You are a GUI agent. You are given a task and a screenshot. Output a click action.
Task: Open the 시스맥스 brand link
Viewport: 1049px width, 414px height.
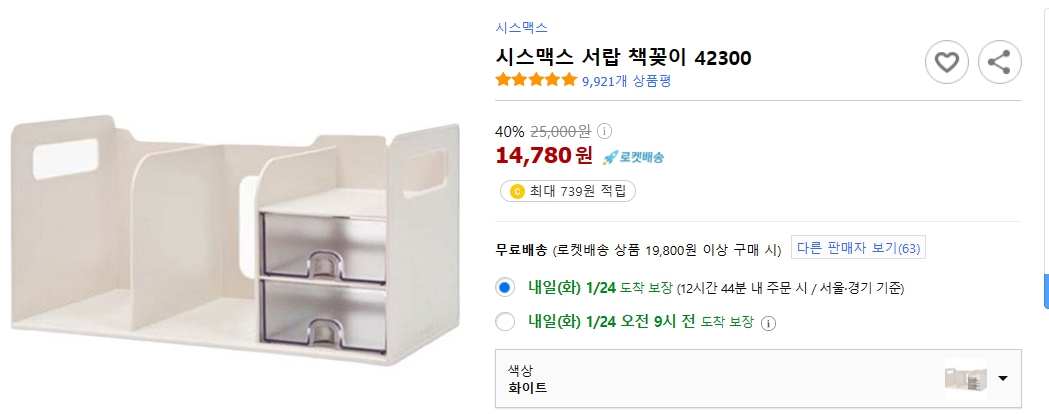(x=521, y=28)
